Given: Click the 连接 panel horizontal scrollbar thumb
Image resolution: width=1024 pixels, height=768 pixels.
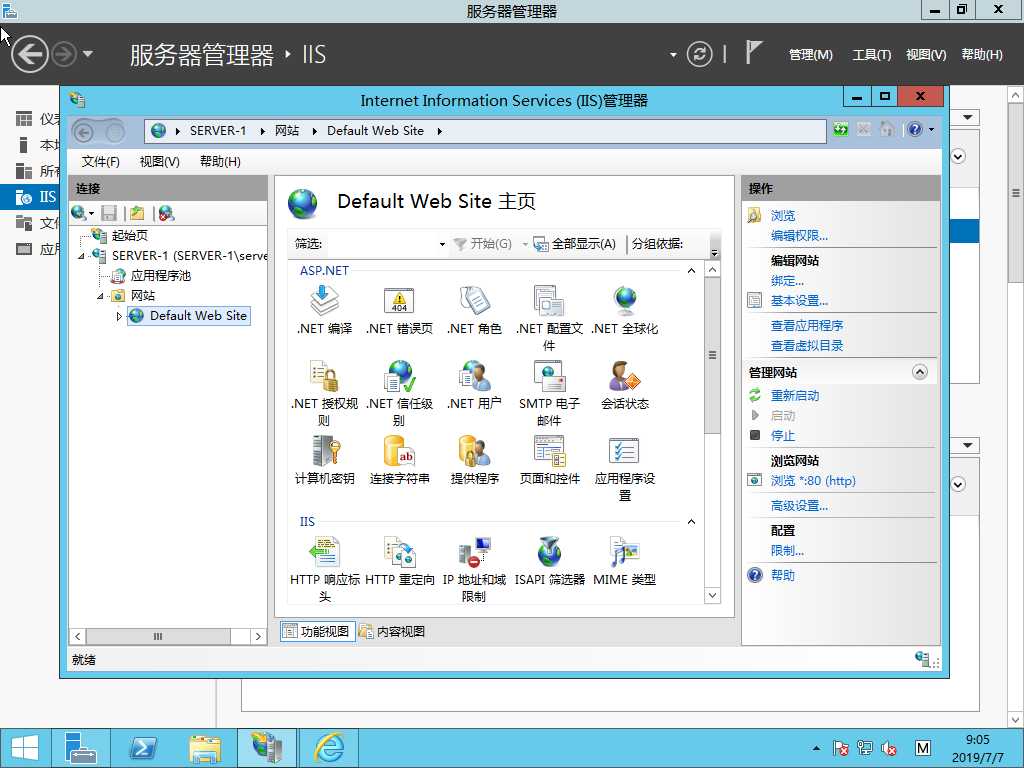Looking at the screenshot, I should (x=158, y=636).
